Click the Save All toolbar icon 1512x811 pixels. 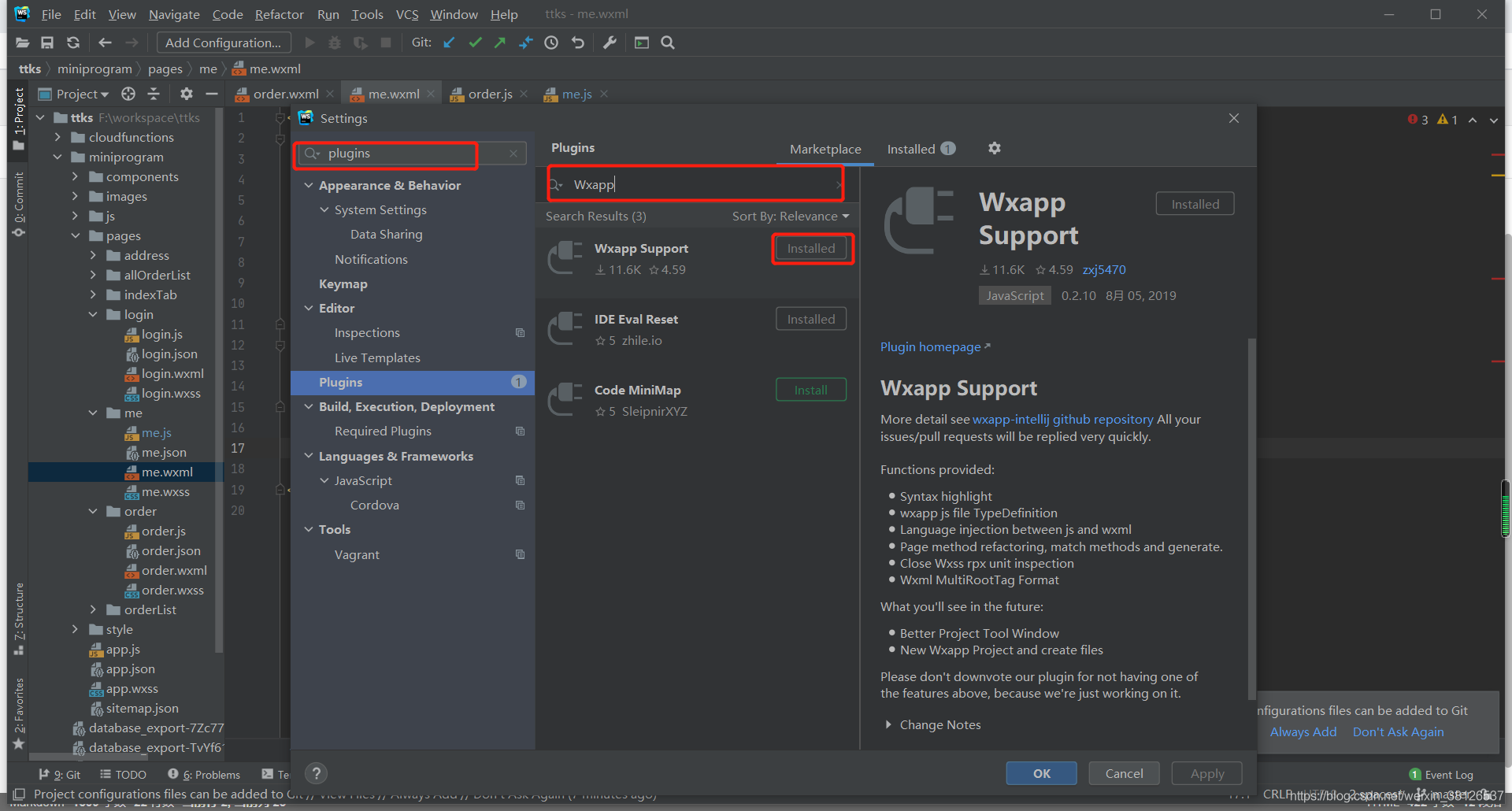47,43
